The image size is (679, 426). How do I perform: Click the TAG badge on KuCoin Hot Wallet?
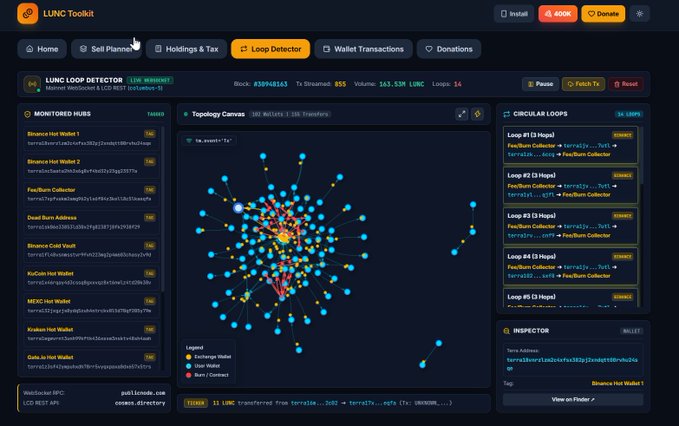pyautogui.click(x=150, y=273)
